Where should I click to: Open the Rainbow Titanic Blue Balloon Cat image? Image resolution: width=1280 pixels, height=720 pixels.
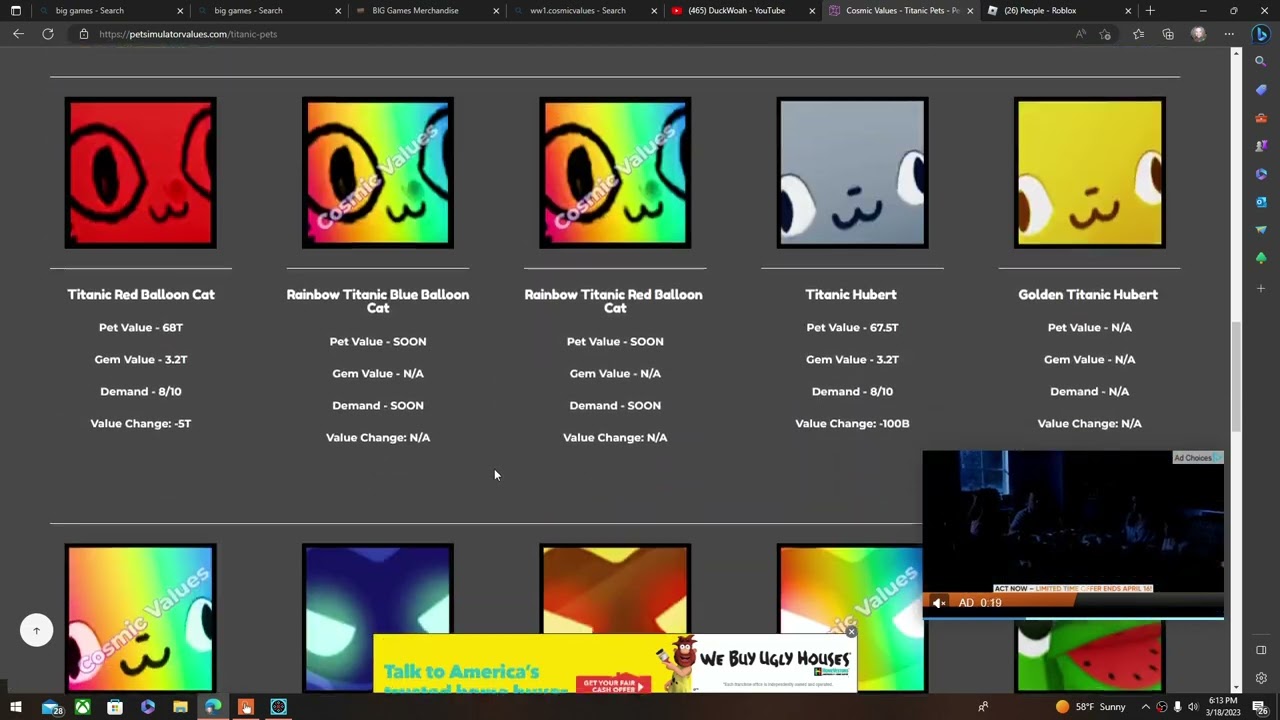(378, 172)
